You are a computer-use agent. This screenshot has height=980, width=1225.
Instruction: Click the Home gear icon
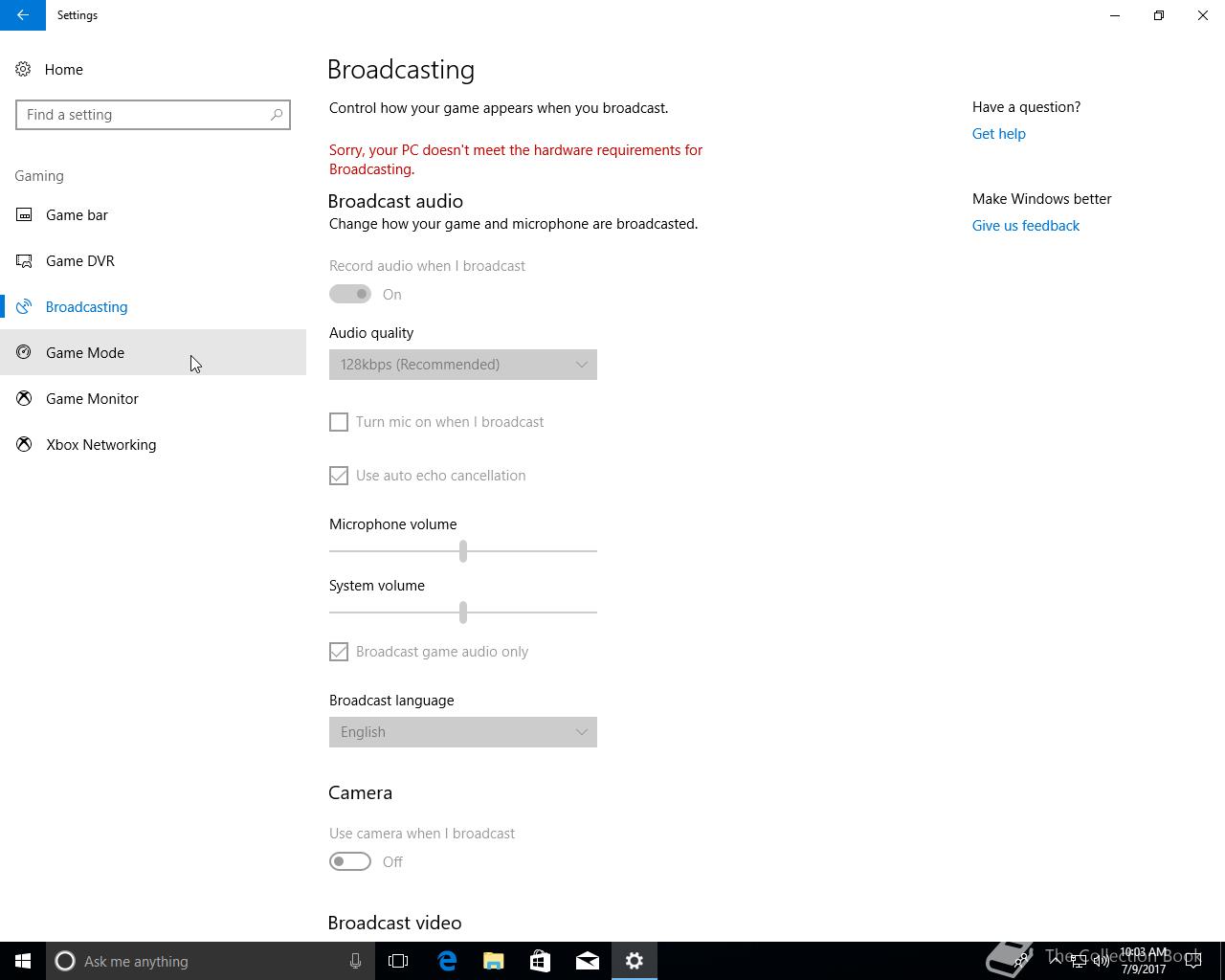point(24,70)
